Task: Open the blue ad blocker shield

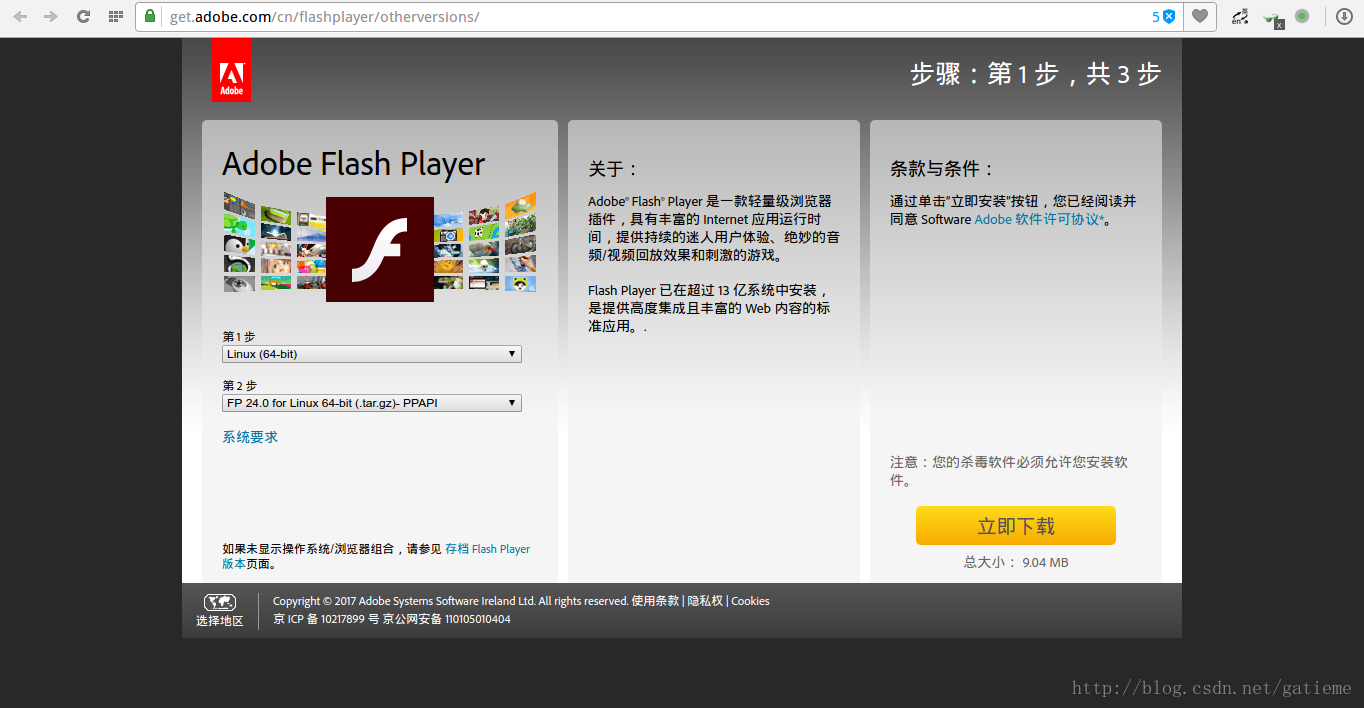Action: (x=1168, y=16)
